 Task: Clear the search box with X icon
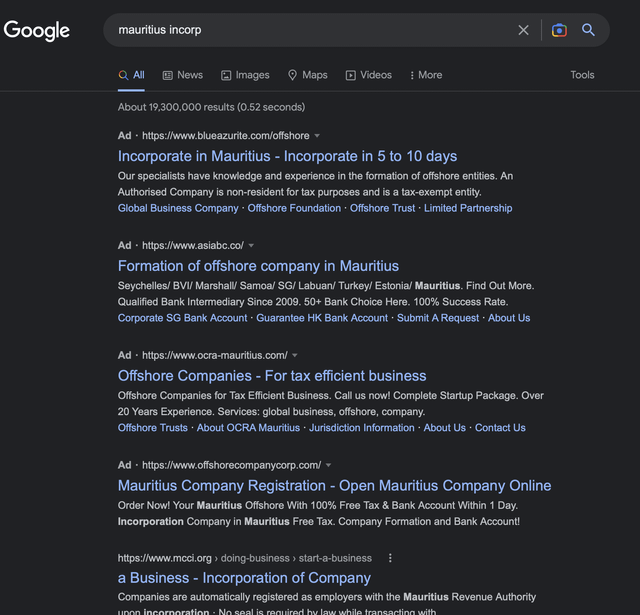(x=523, y=30)
